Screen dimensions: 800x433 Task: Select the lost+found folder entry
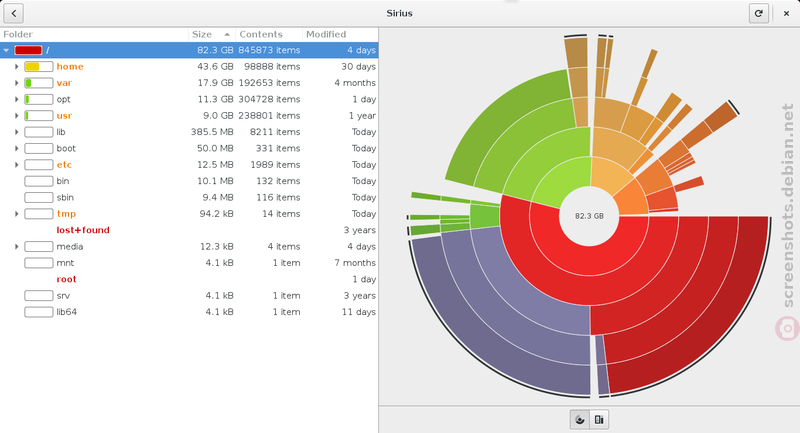tap(83, 230)
